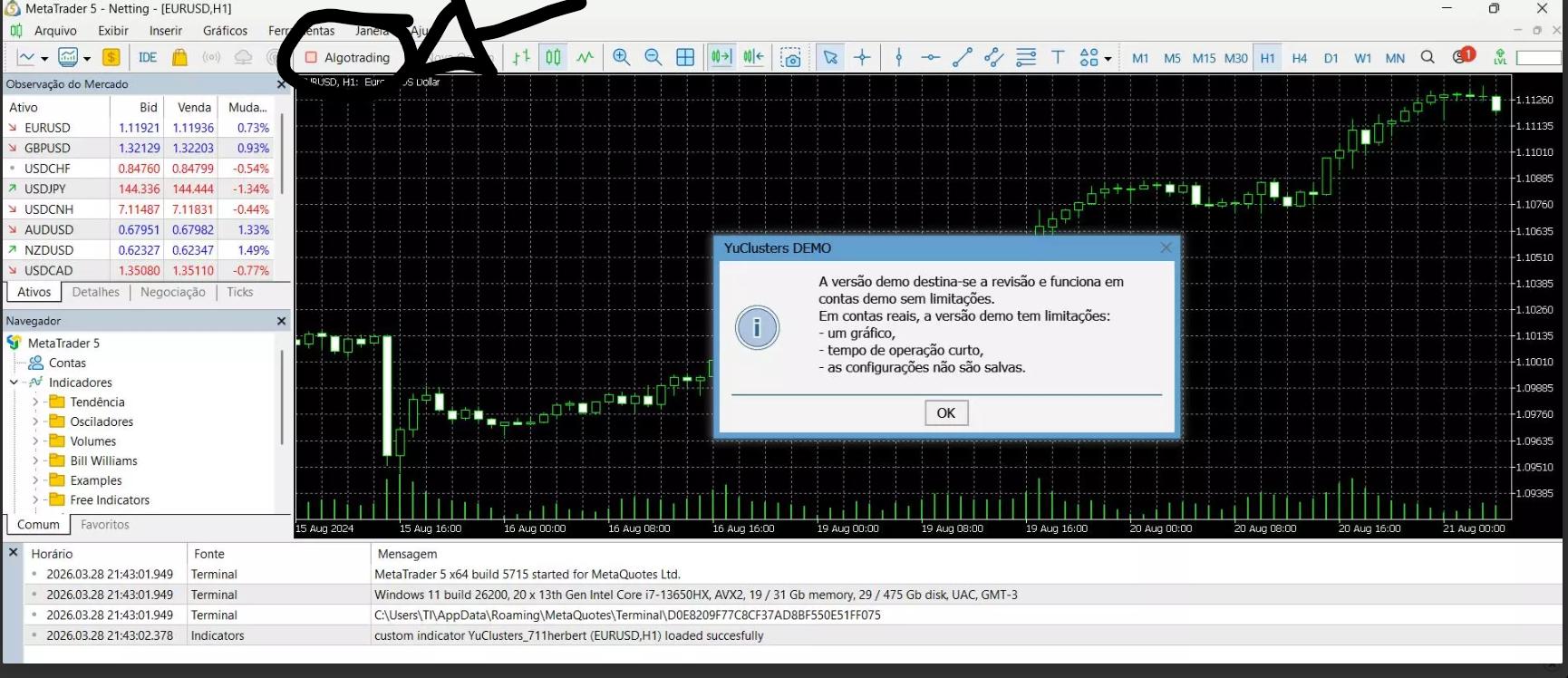The image size is (1568, 678).
Task: Toggle chart auto scroll
Action: (x=721, y=57)
